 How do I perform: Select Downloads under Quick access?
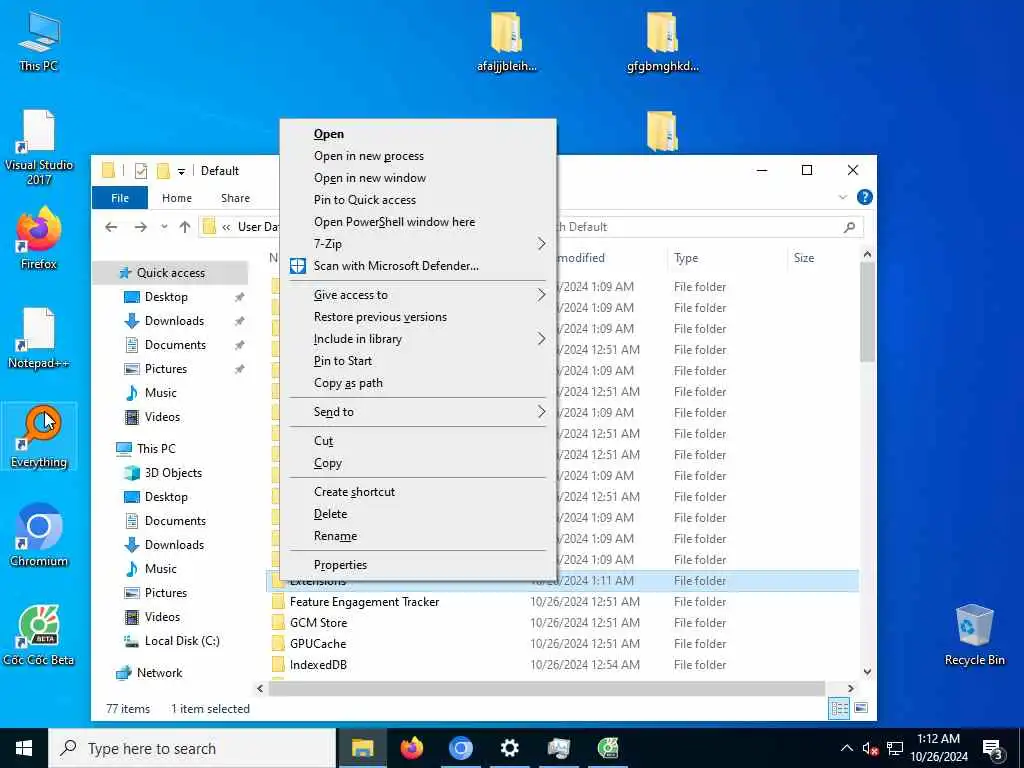click(174, 321)
